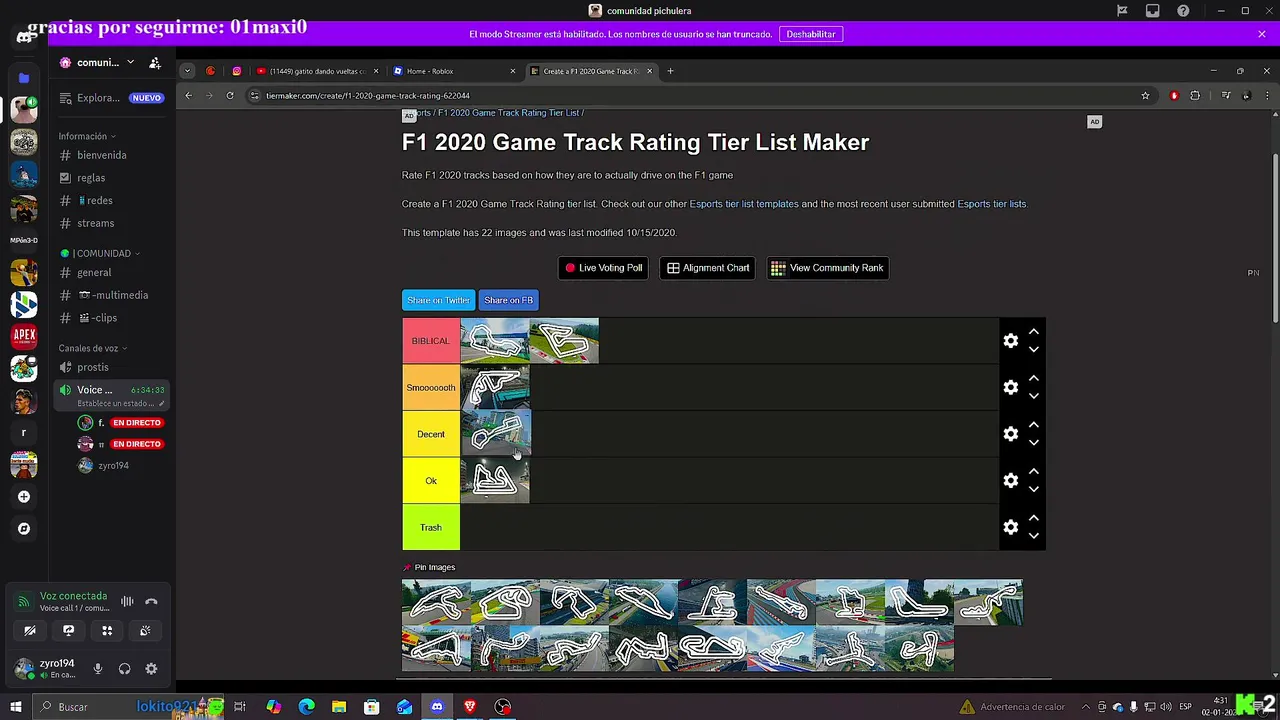Go back in the browser
Image resolution: width=1280 pixels, height=720 pixels.
(x=188, y=96)
